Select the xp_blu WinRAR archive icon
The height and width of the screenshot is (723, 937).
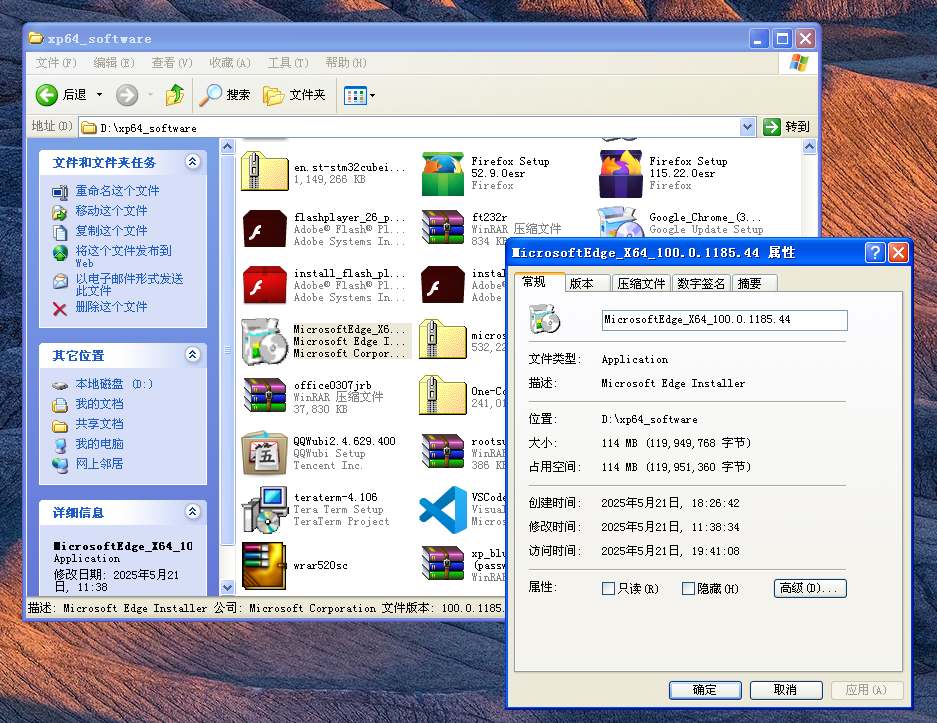click(x=443, y=563)
